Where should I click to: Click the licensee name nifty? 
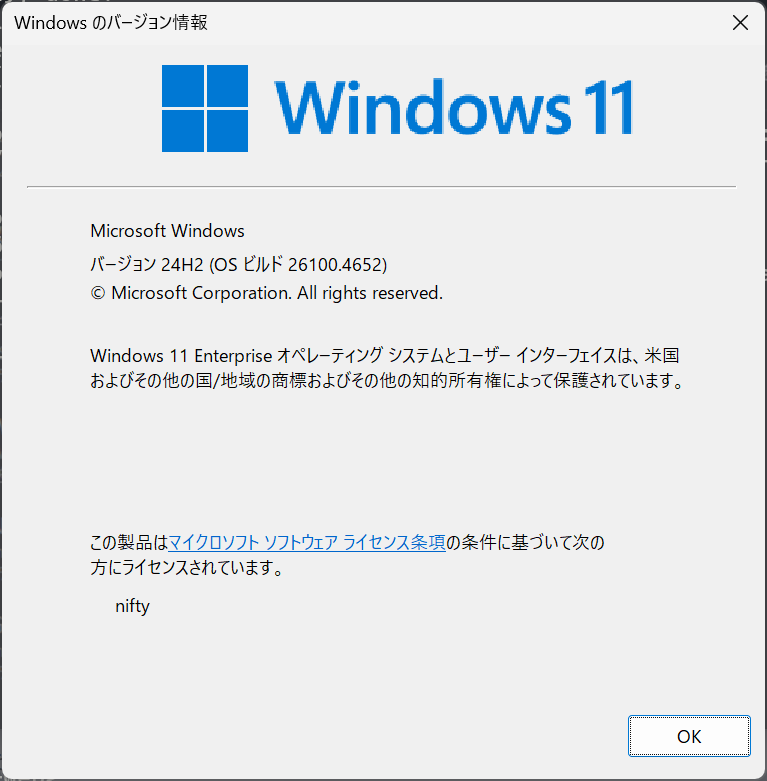coord(132,606)
